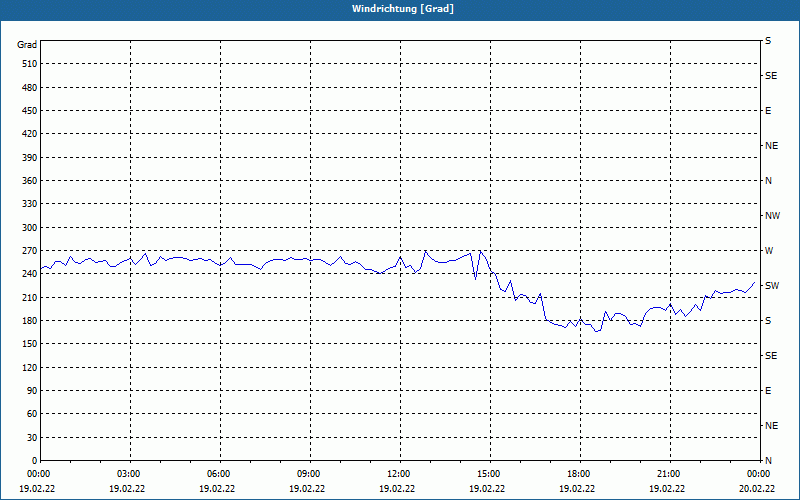Select the NE compass label at 30
This screenshot has height=500, width=800.
tap(771, 426)
